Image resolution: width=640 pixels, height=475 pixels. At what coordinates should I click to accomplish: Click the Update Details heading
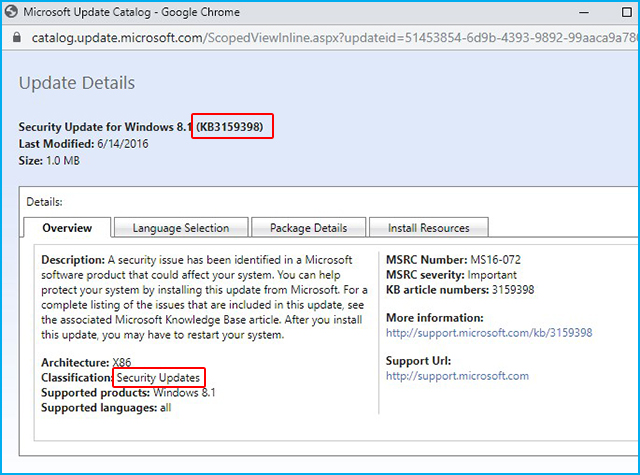[77, 83]
